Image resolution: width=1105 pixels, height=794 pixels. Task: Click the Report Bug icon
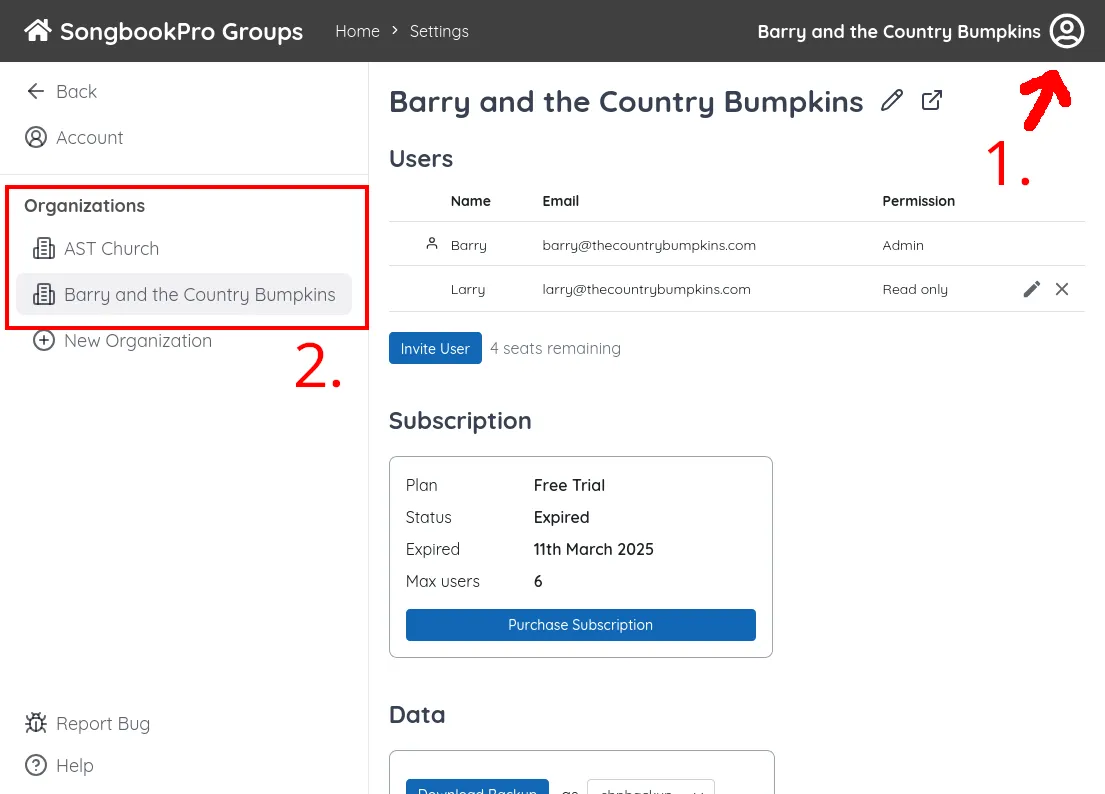(x=35, y=723)
